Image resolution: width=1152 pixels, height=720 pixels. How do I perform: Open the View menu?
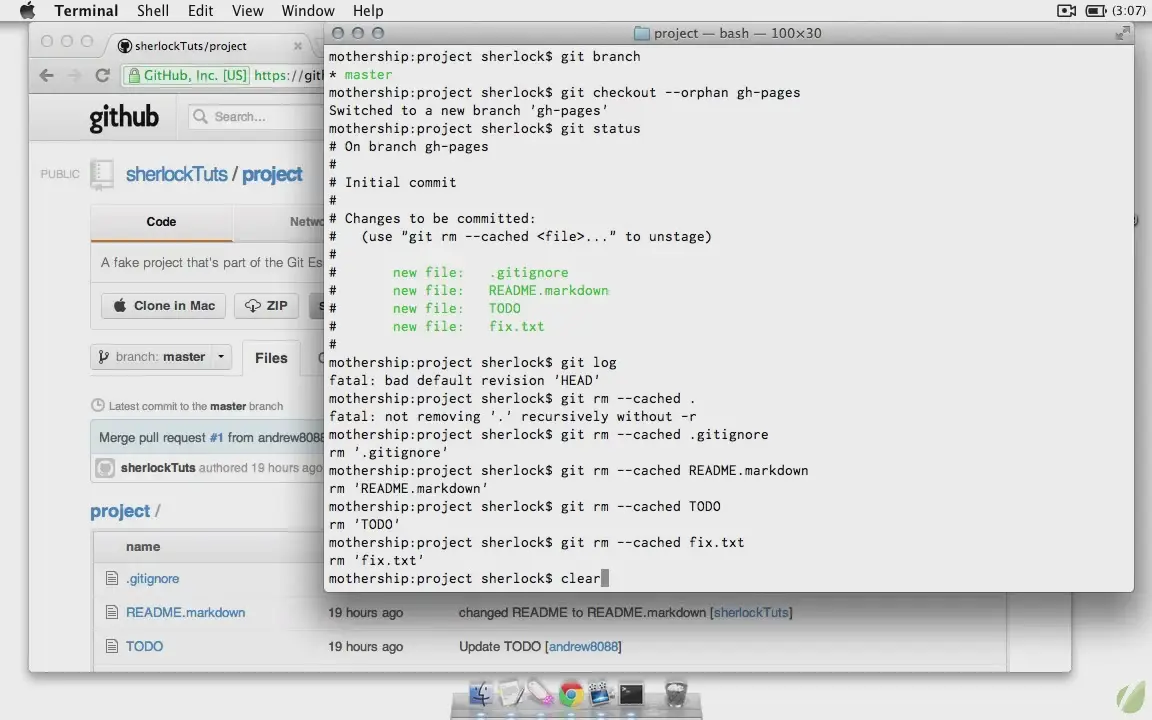(x=248, y=10)
